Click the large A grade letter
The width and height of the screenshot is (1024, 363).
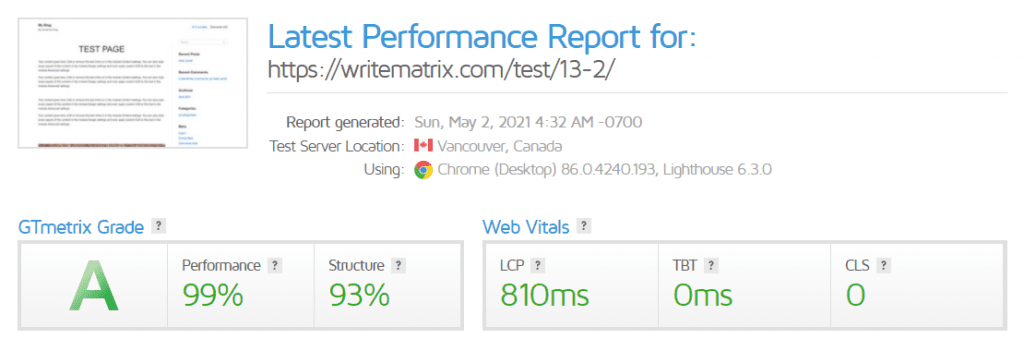tap(93, 285)
